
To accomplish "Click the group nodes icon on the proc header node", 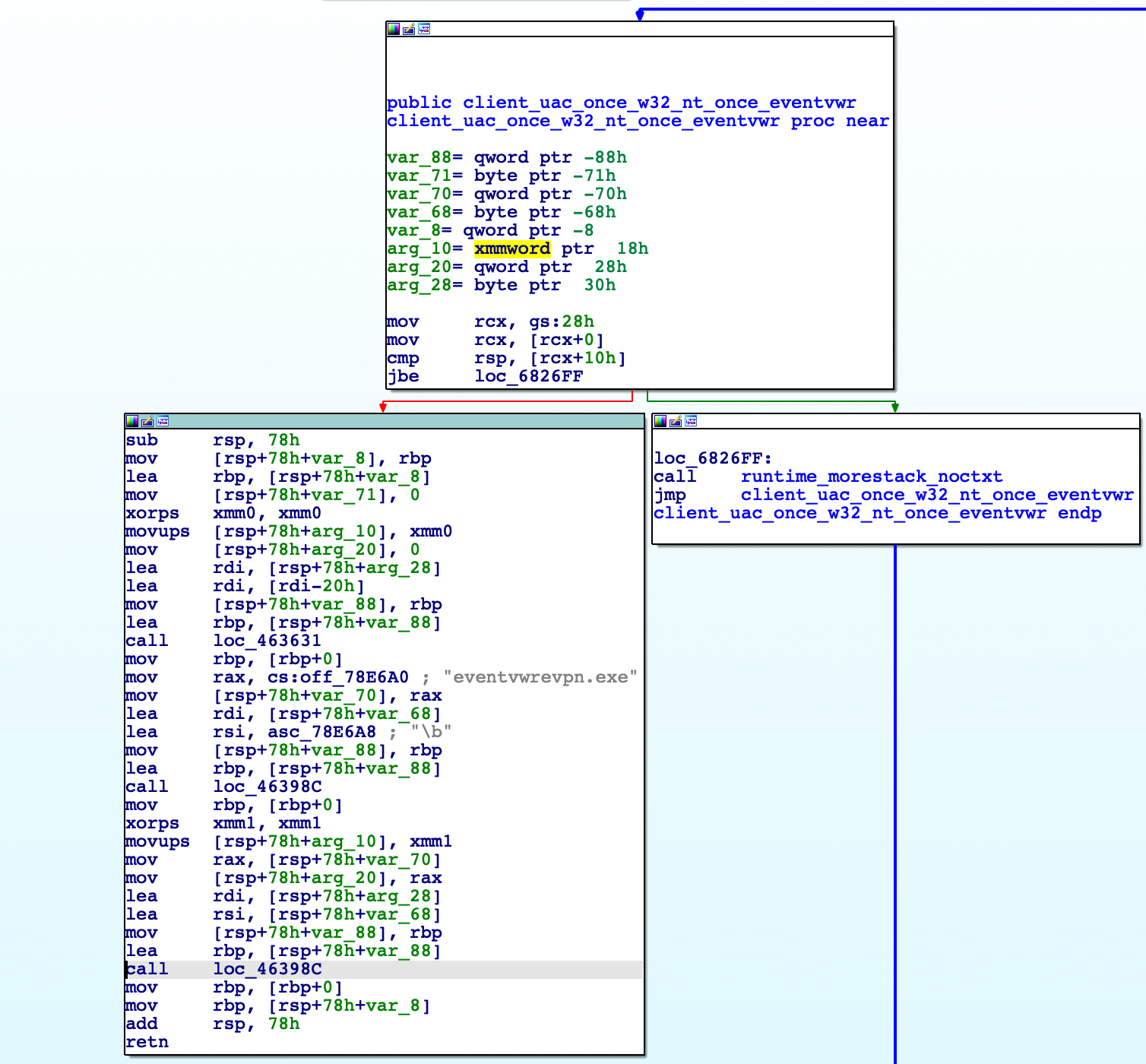I will [424, 29].
